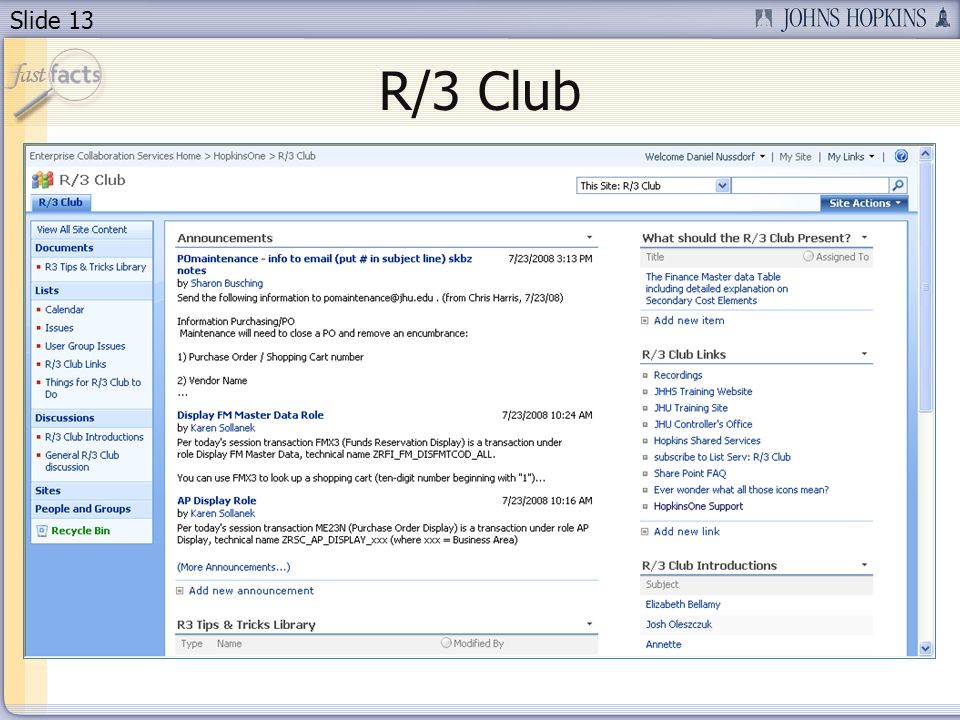Screen dimensions: 960x720
Task: Click Add new item
Action: 689,320
